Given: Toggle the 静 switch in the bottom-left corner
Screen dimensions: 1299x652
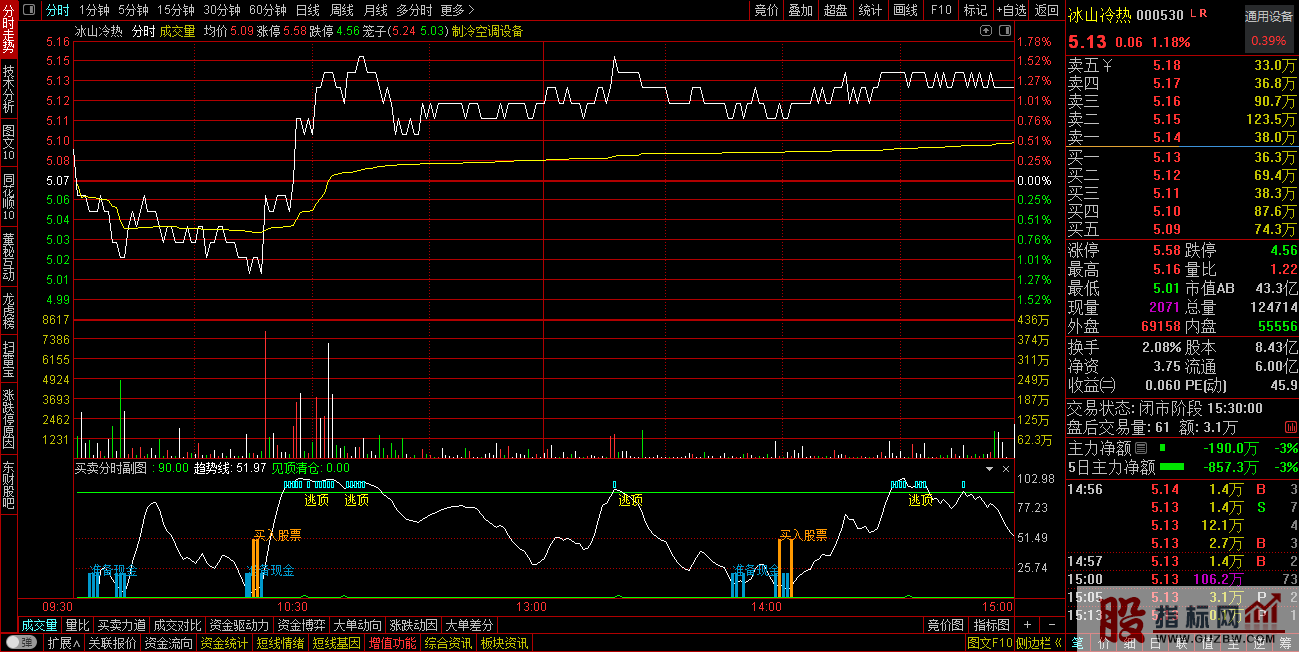Looking at the screenshot, I should click(20, 642).
